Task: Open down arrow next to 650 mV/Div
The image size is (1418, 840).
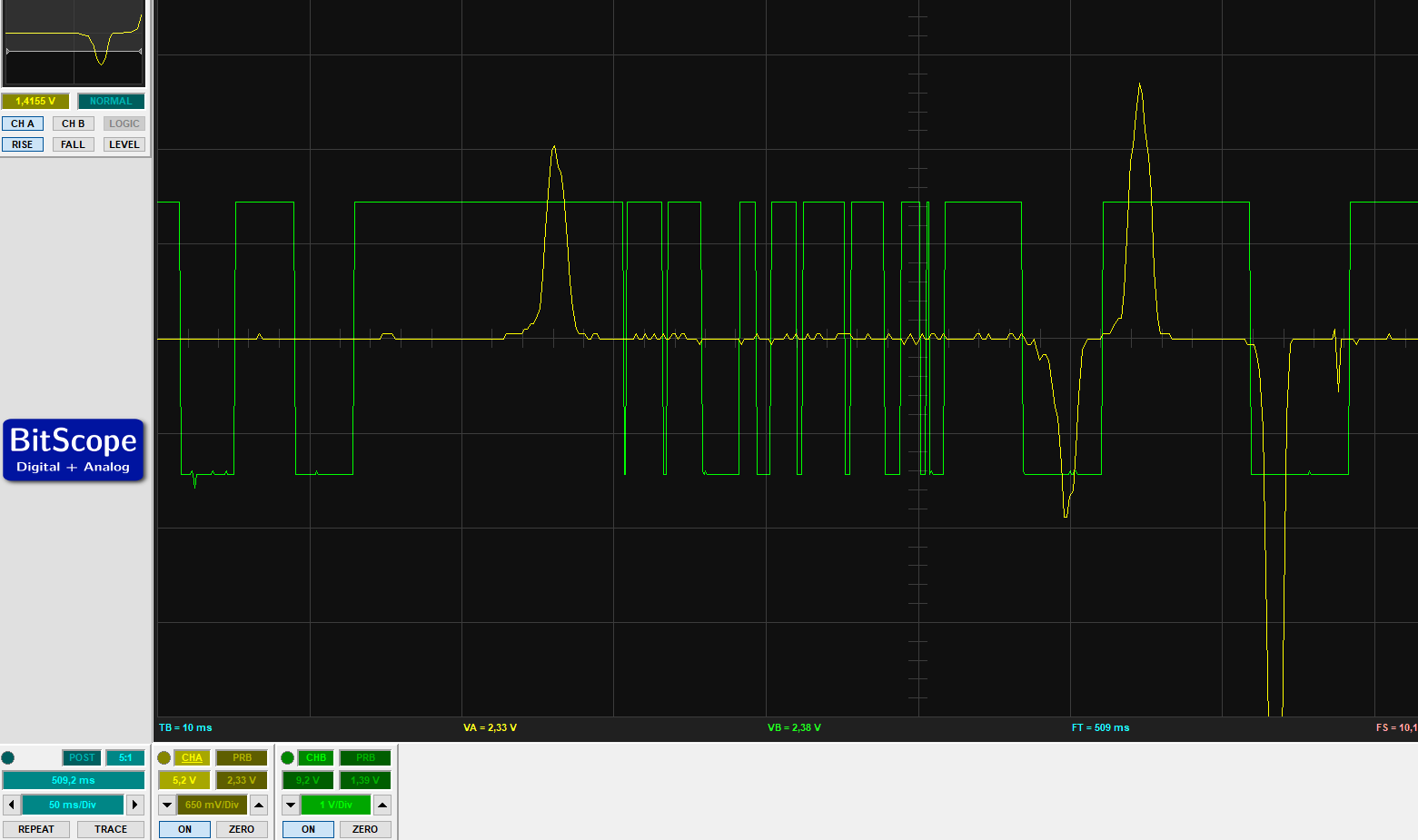Action: 167,805
